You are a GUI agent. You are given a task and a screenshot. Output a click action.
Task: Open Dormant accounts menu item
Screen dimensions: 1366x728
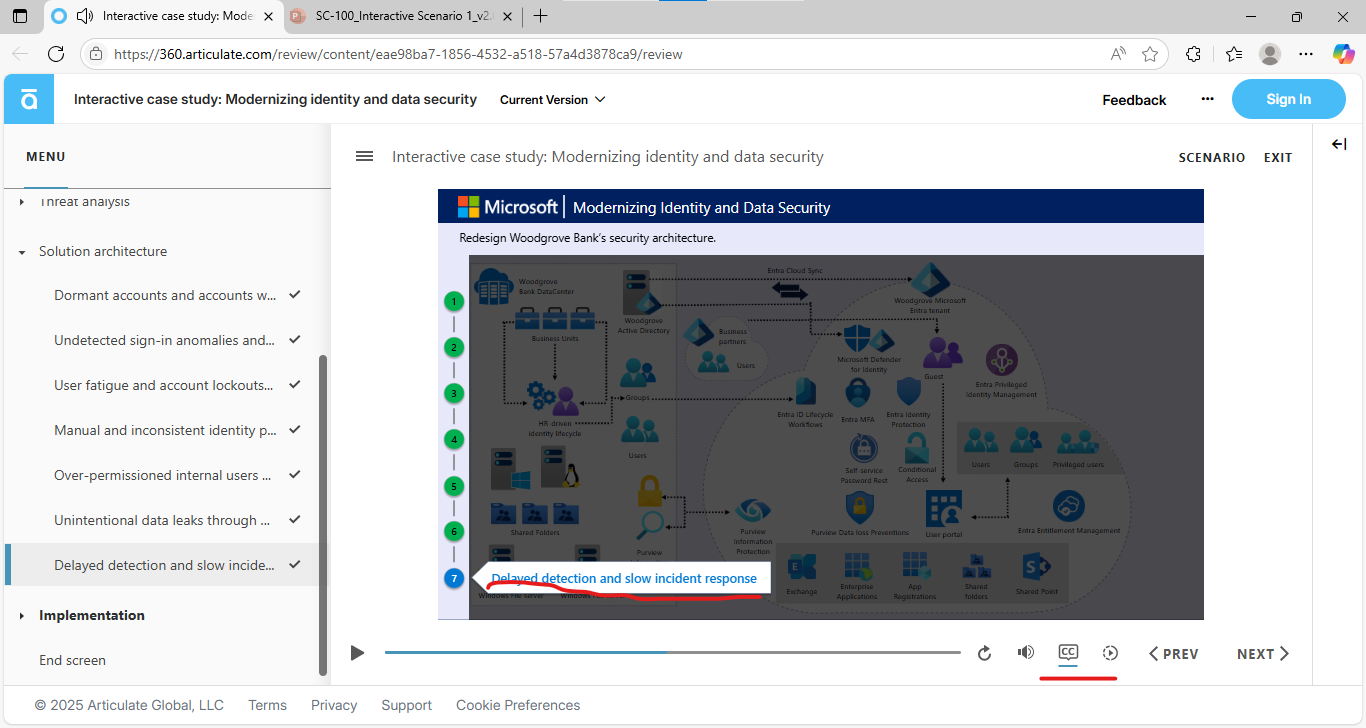166,296
